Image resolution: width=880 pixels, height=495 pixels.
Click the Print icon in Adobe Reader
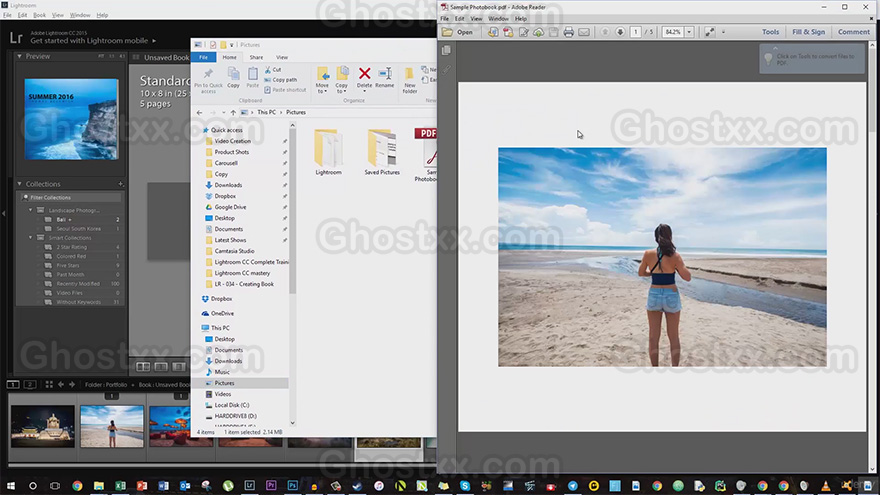pos(569,32)
